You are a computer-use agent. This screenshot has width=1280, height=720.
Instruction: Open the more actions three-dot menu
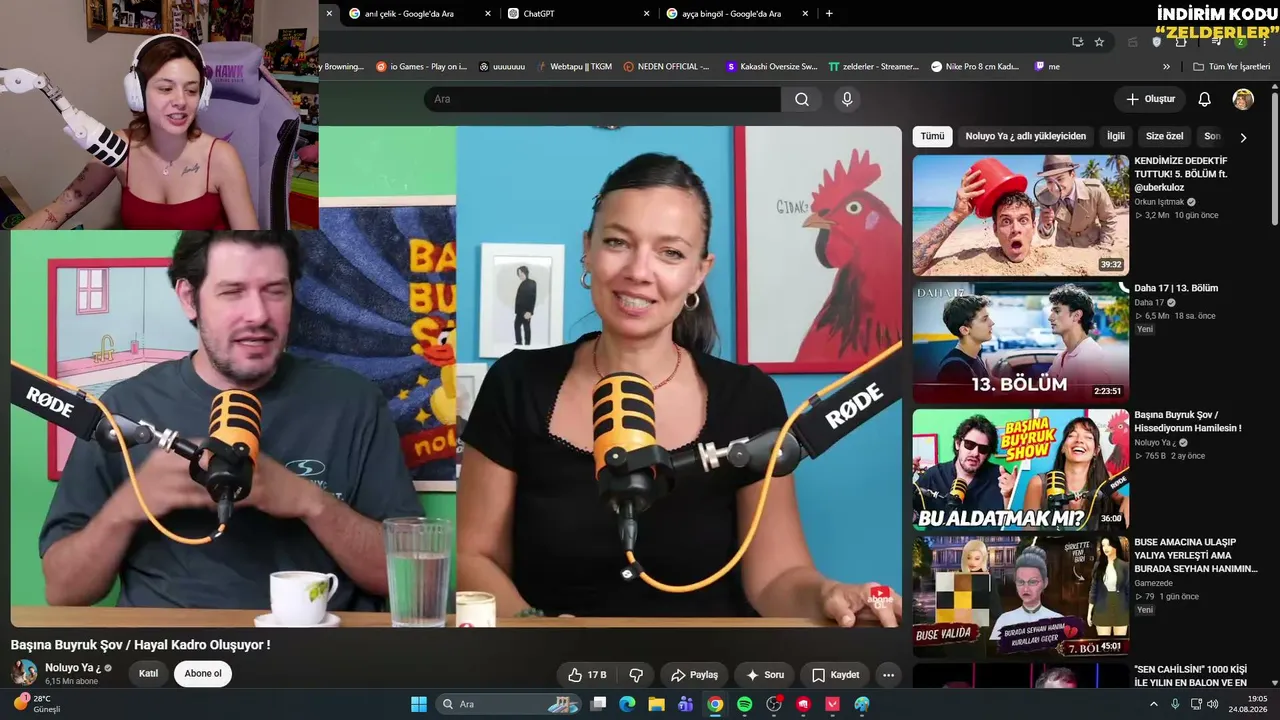point(888,675)
